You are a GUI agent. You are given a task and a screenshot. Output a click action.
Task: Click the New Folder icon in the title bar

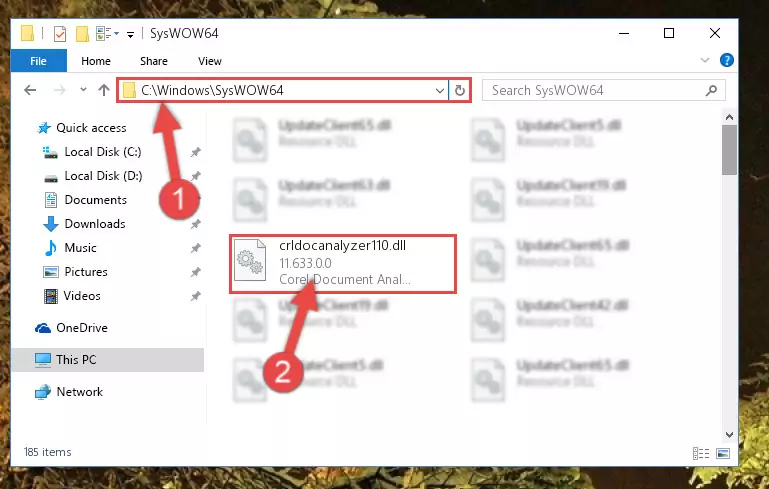pos(82,33)
